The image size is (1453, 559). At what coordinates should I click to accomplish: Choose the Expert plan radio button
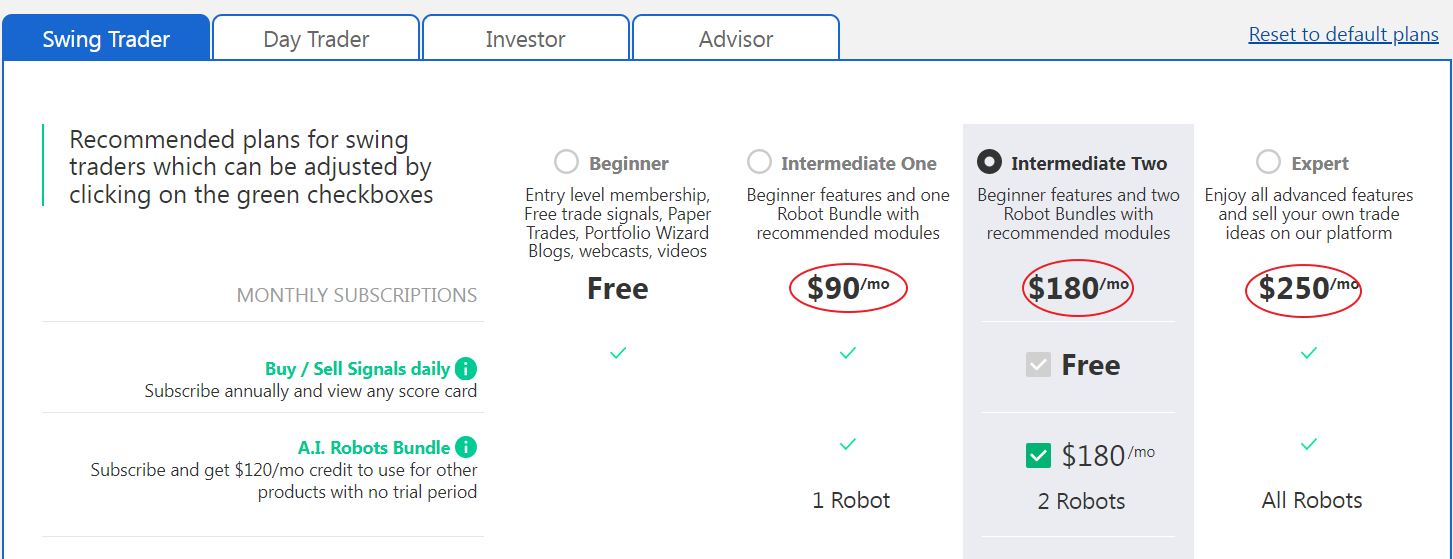(x=1268, y=162)
